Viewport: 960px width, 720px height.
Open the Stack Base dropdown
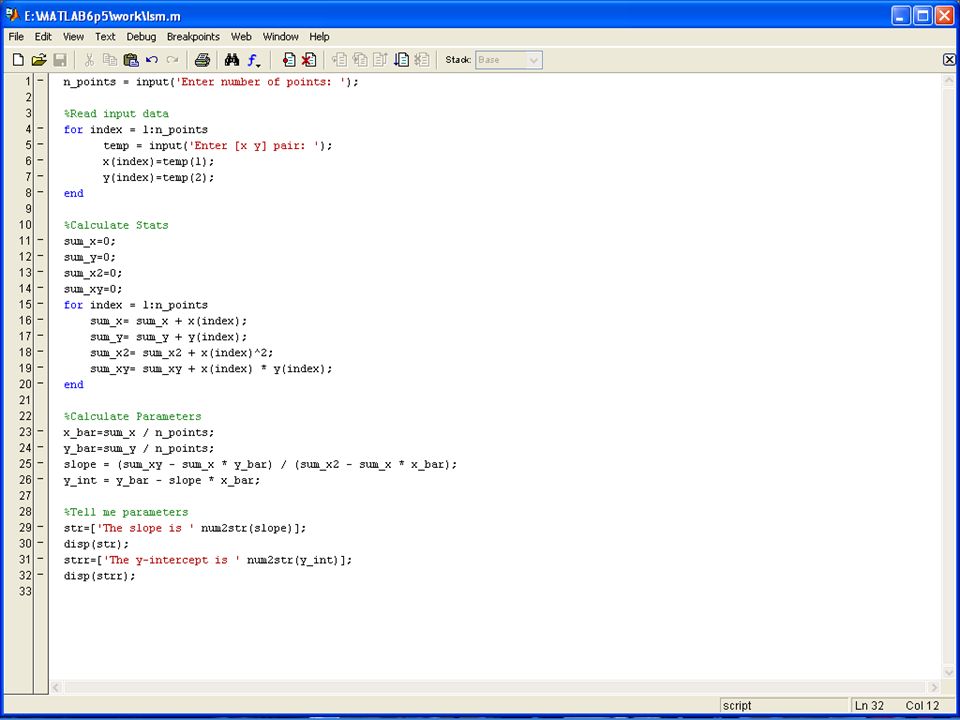tap(509, 60)
